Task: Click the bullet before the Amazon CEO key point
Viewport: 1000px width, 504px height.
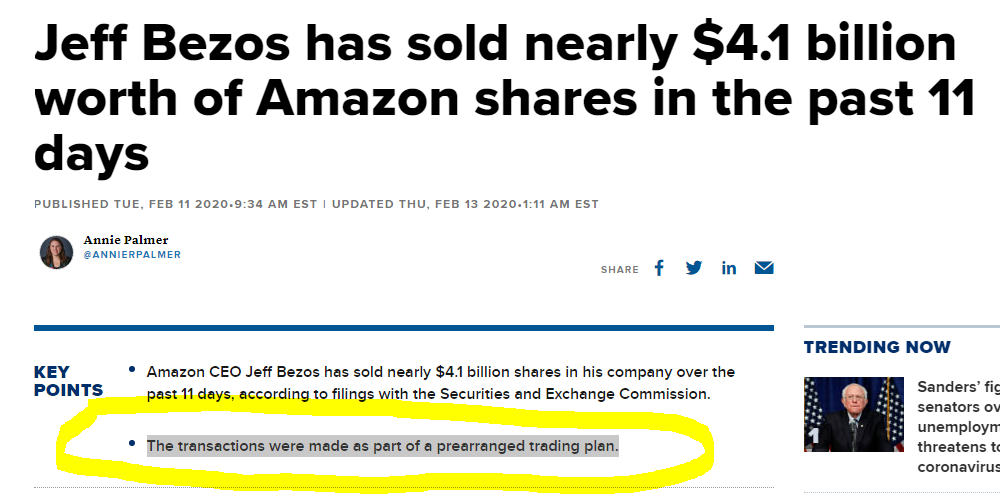Action: (x=132, y=369)
